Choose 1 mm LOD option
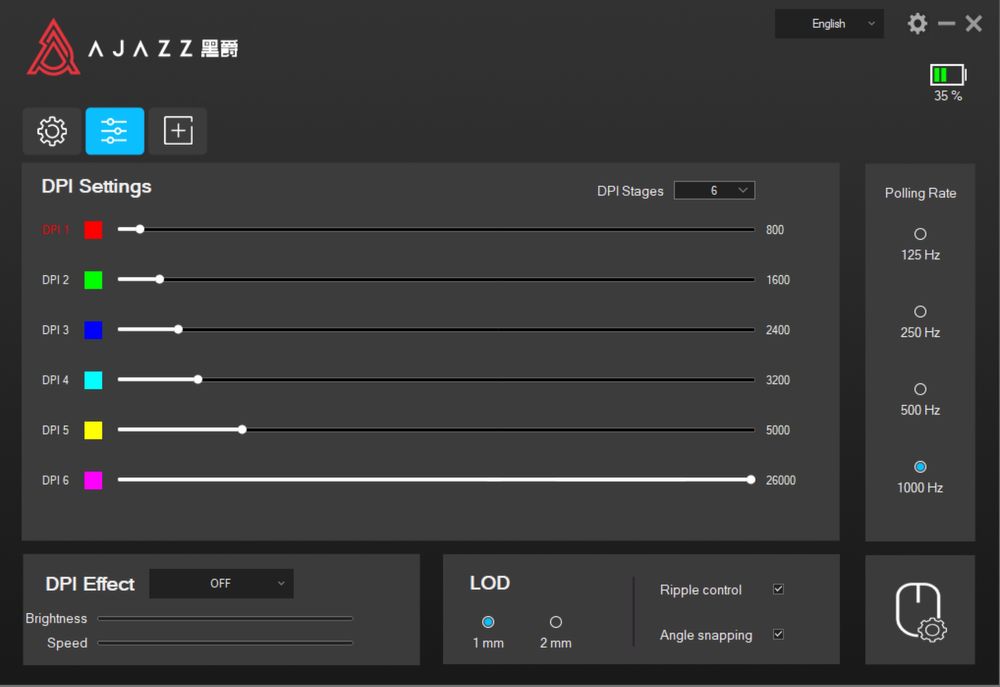1000x687 pixels. click(x=488, y=622)
